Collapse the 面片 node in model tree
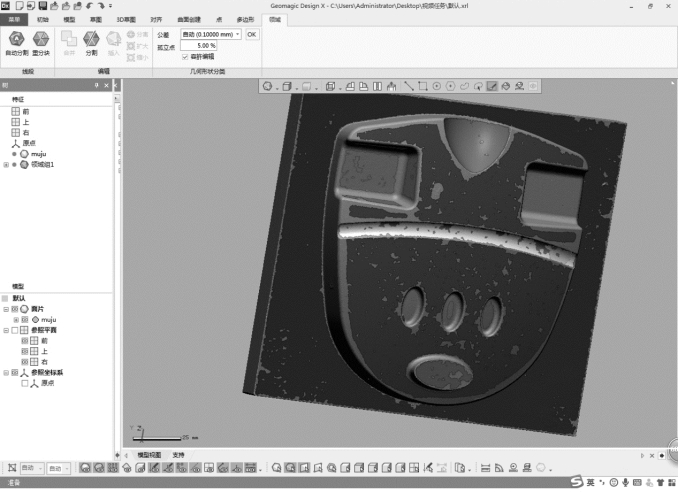The height and width of the screenshot is (492, 678). [x=6, y=309]
